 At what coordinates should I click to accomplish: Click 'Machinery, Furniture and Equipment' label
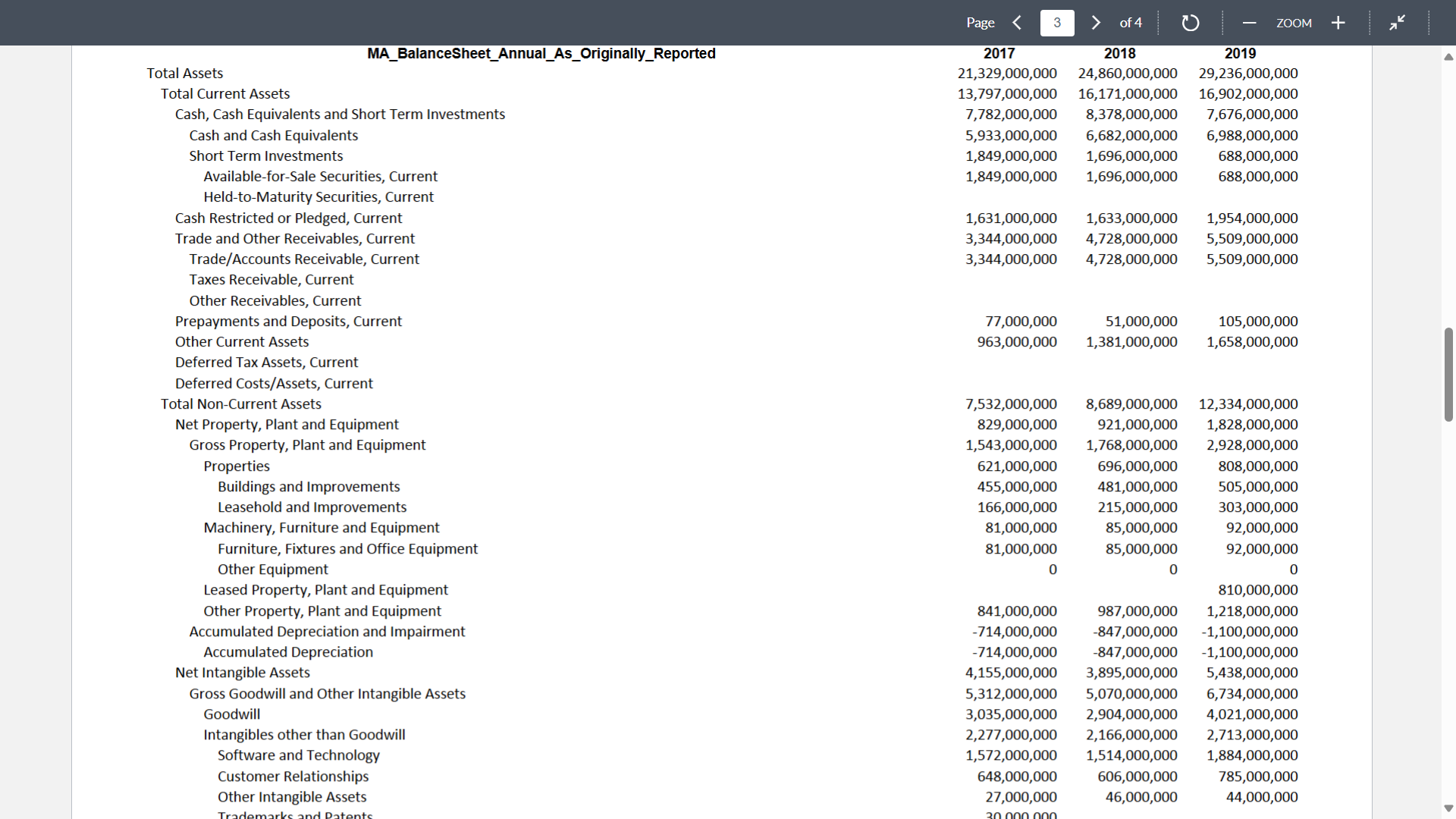coord(322,528)
